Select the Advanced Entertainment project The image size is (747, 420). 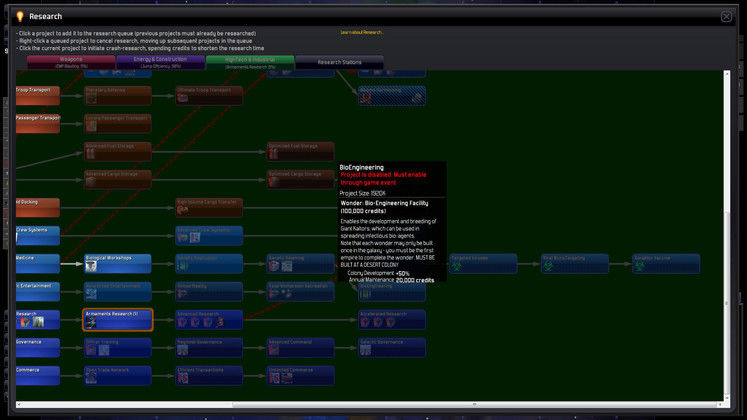118,291
